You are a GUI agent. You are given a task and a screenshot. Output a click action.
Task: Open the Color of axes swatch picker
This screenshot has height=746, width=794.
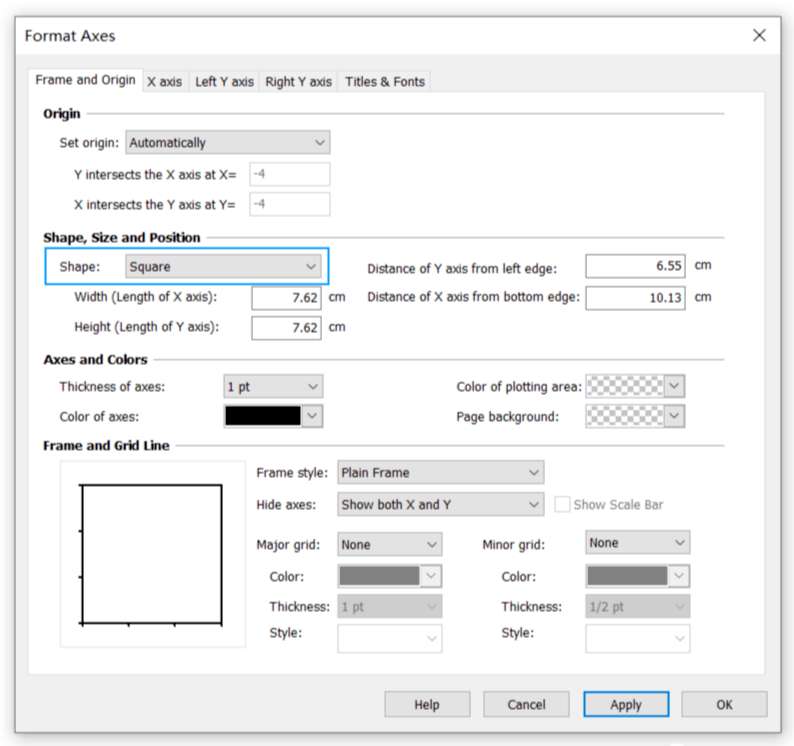(x=273, y=416)
